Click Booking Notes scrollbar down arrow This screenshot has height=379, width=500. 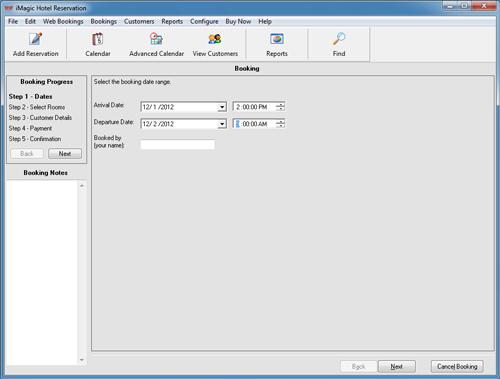coord(82,360)
